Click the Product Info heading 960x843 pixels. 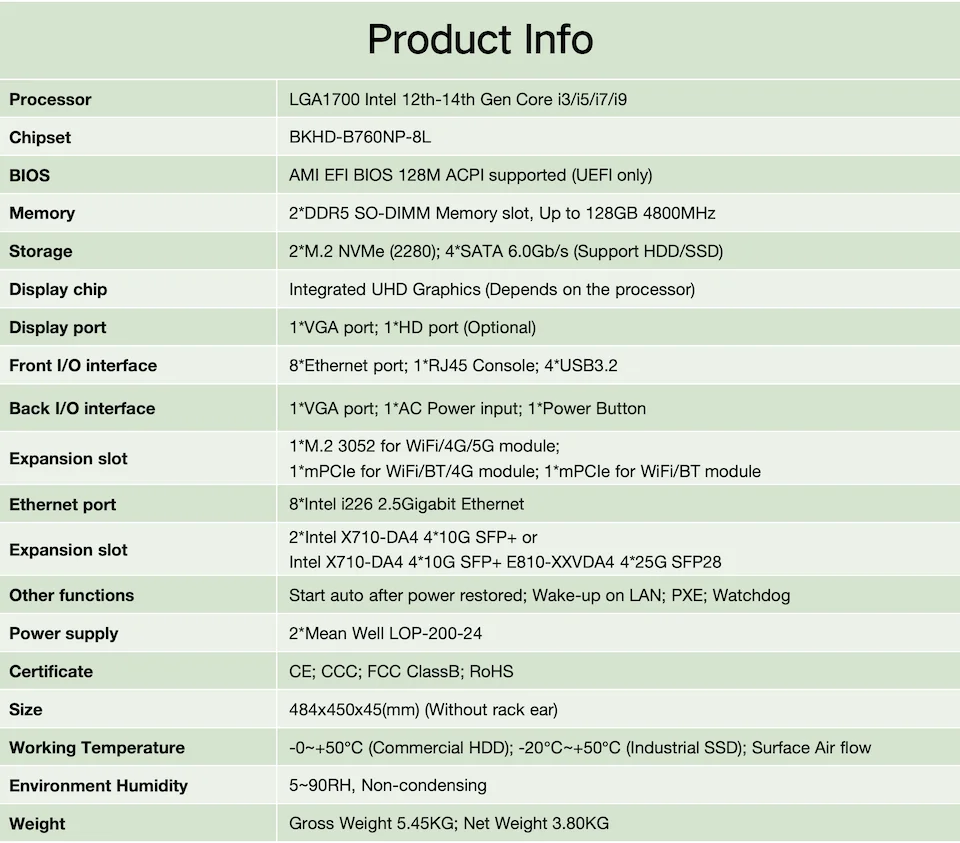480,39
